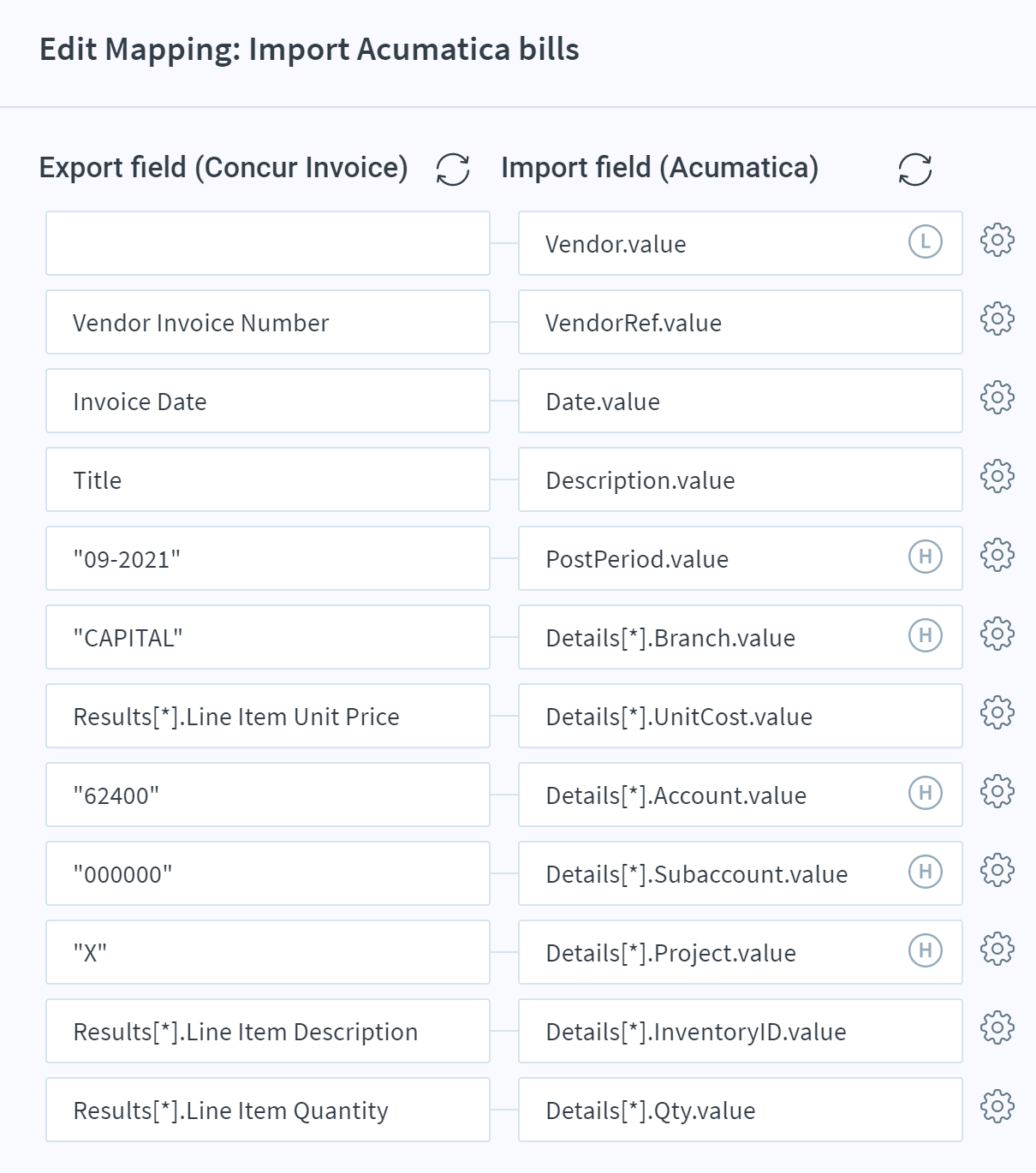Edit the Line Item Description export field
Screen dimensions: 1036x1173
(268, 1031)
